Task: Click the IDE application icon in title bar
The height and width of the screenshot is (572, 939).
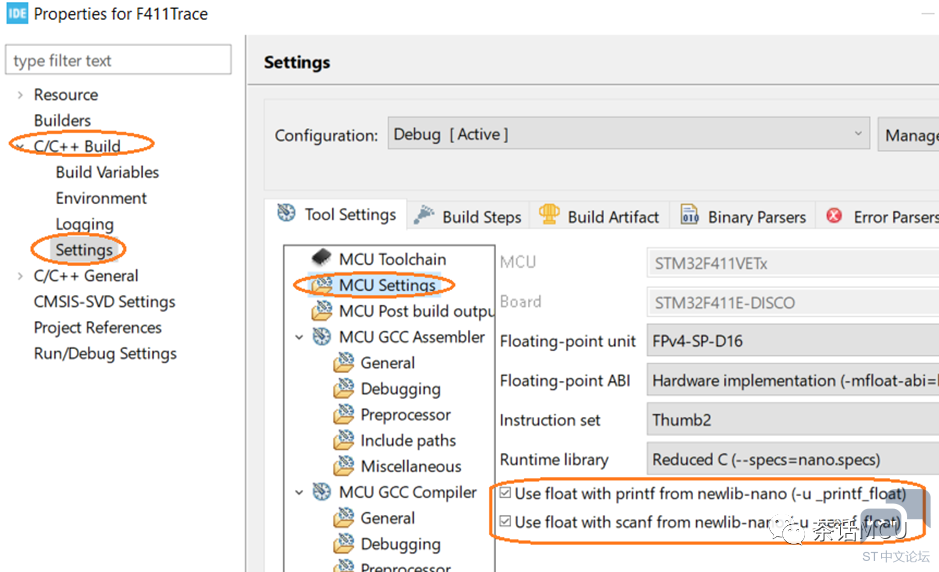Action: pyautogui.click(x=17, y=13)
